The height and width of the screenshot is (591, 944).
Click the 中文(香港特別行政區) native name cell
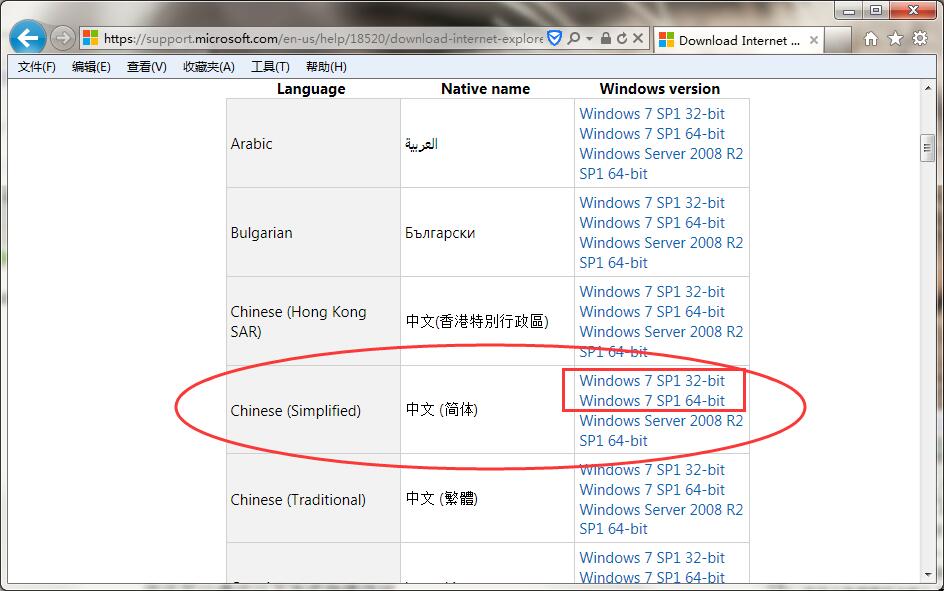pos(487,321)
